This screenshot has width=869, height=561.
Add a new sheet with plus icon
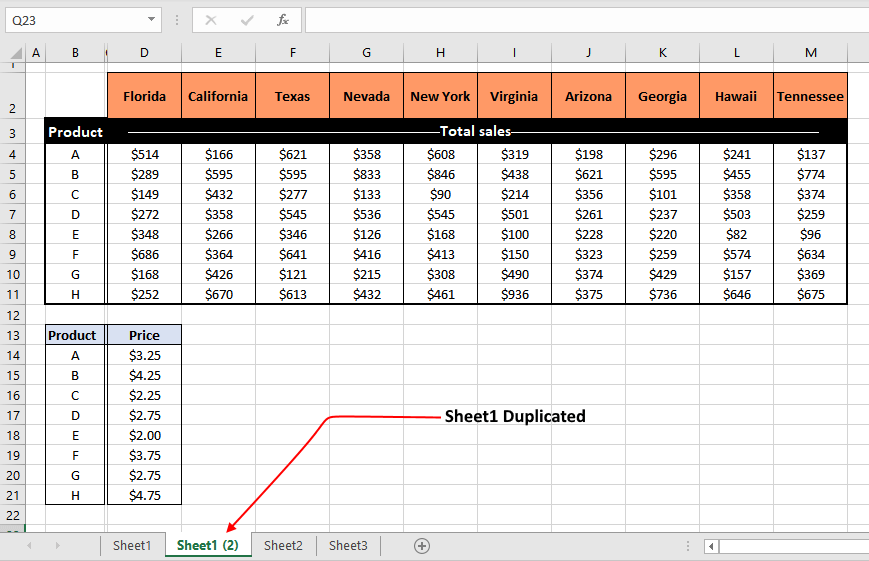(422, 546)
